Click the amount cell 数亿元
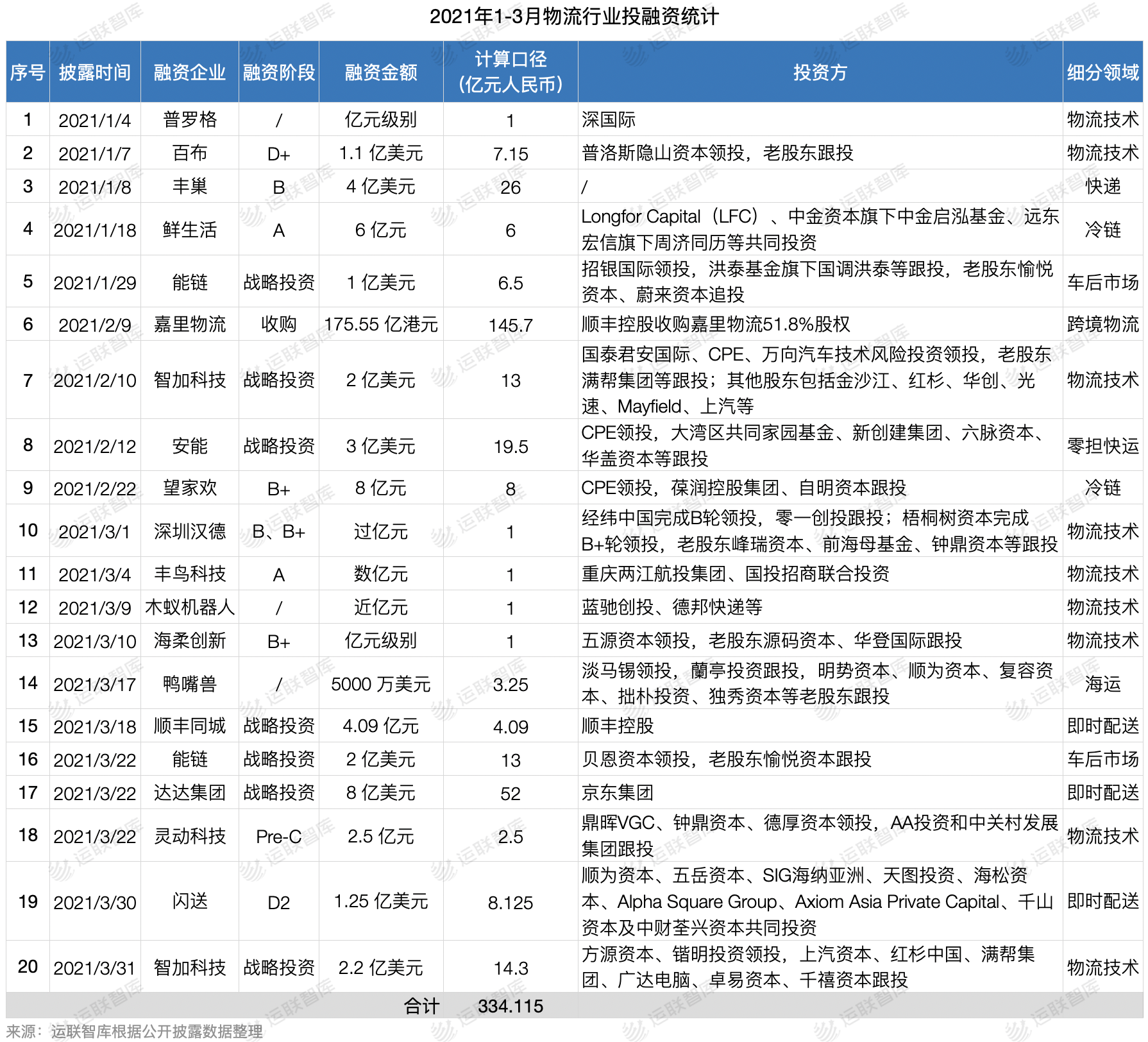The image size is (1148, 1042). [x=381, y=574]
